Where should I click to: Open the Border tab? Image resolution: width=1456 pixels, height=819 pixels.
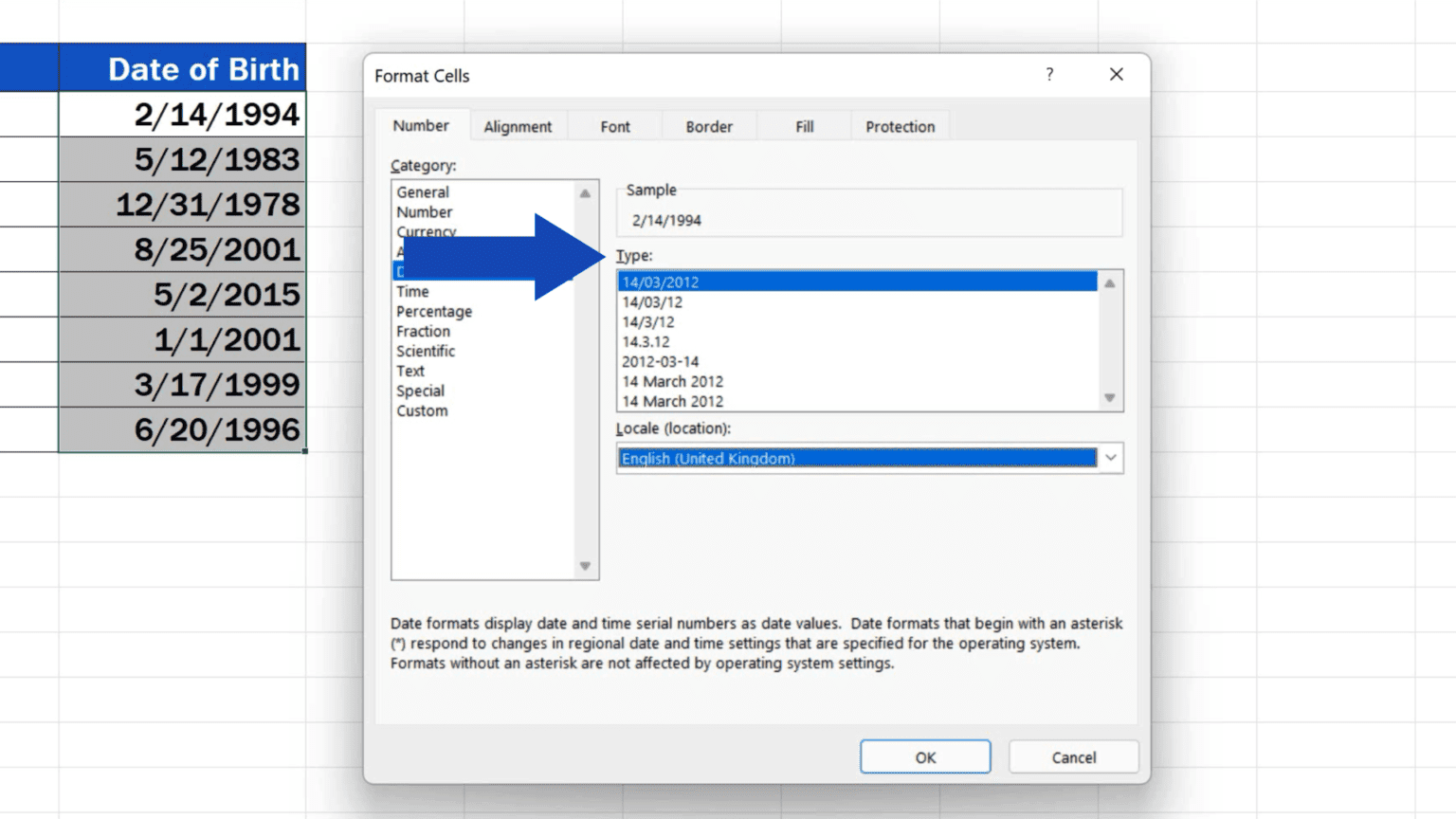(x=708, y=126)
